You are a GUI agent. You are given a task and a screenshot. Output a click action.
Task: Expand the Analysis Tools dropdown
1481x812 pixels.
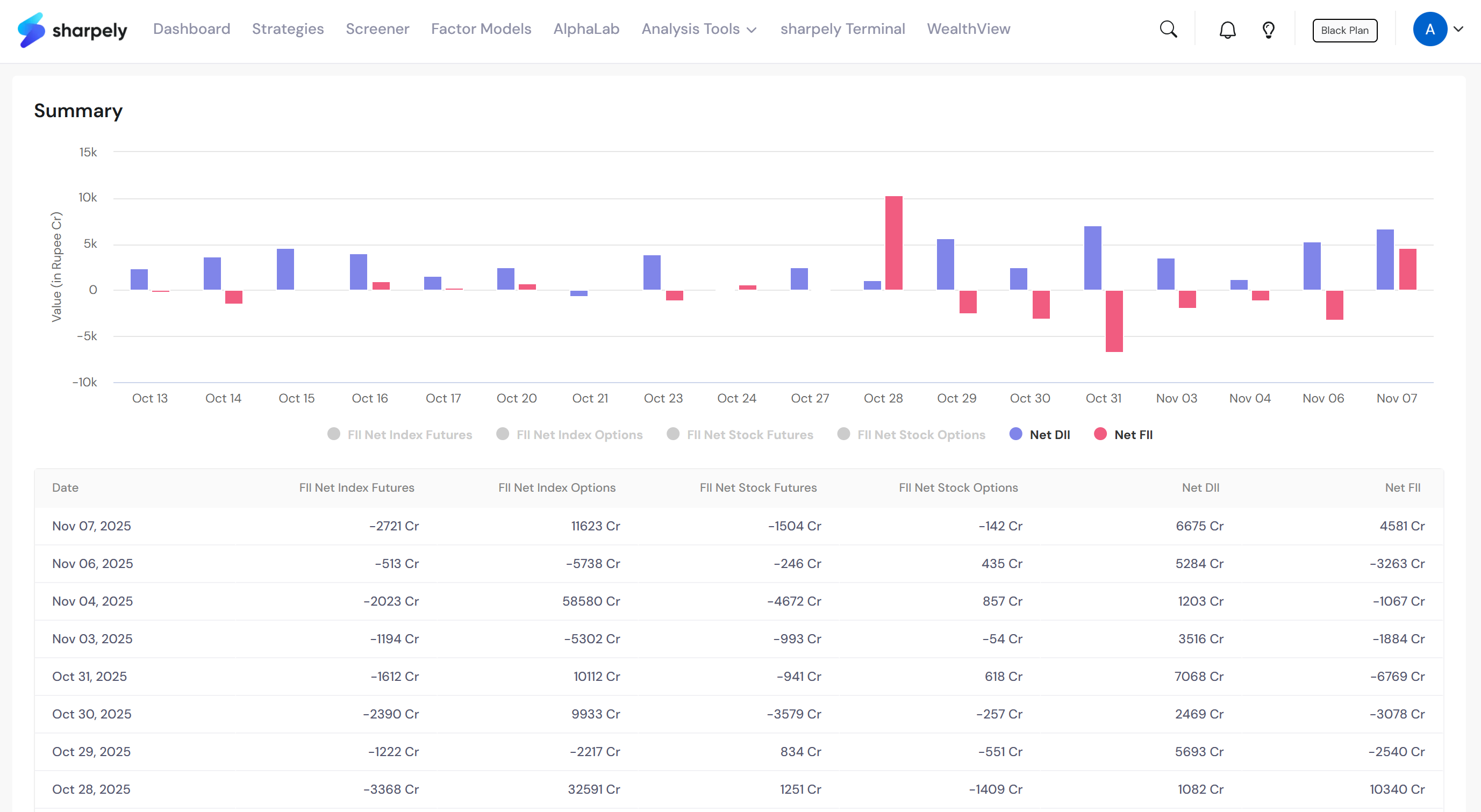698,30
